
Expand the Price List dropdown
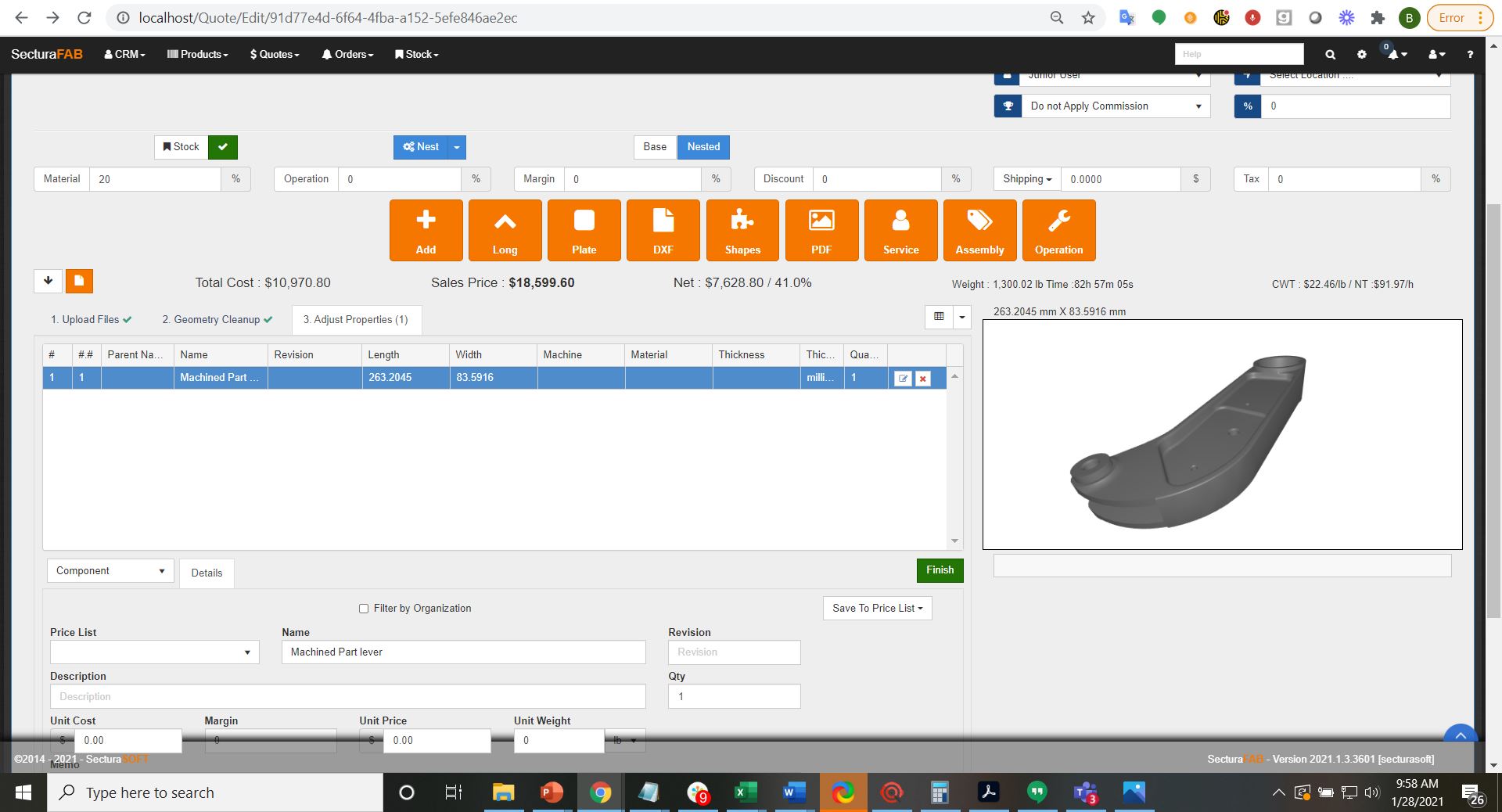pos(154,652)
